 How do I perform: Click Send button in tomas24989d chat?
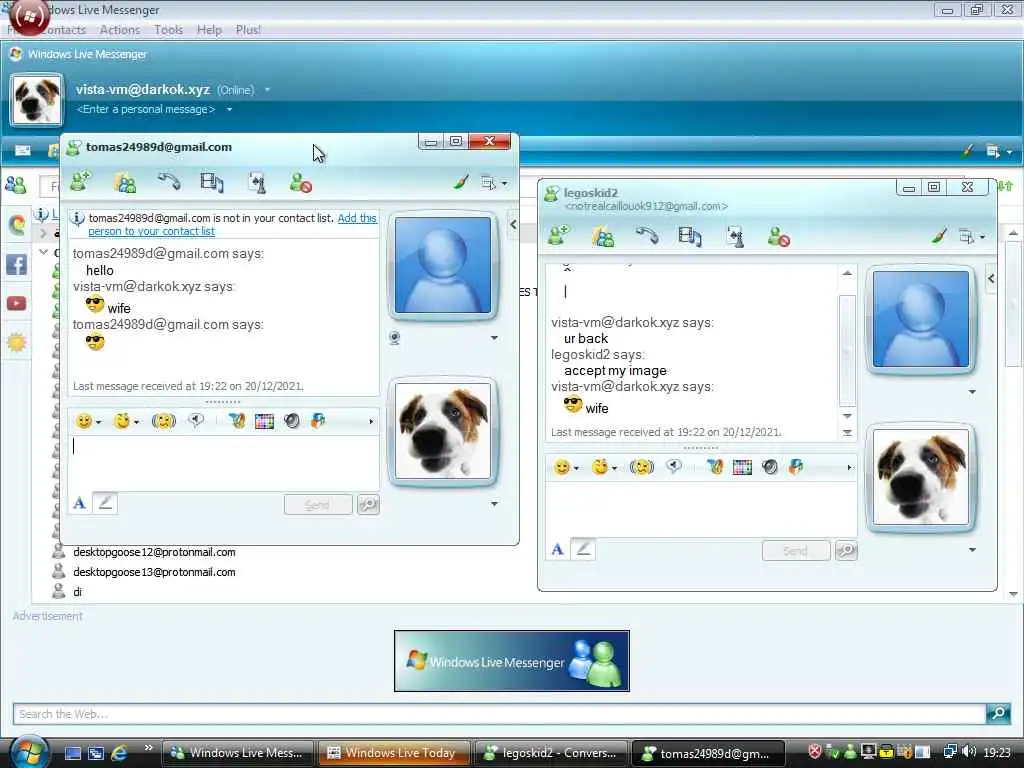tap(318, 505)
